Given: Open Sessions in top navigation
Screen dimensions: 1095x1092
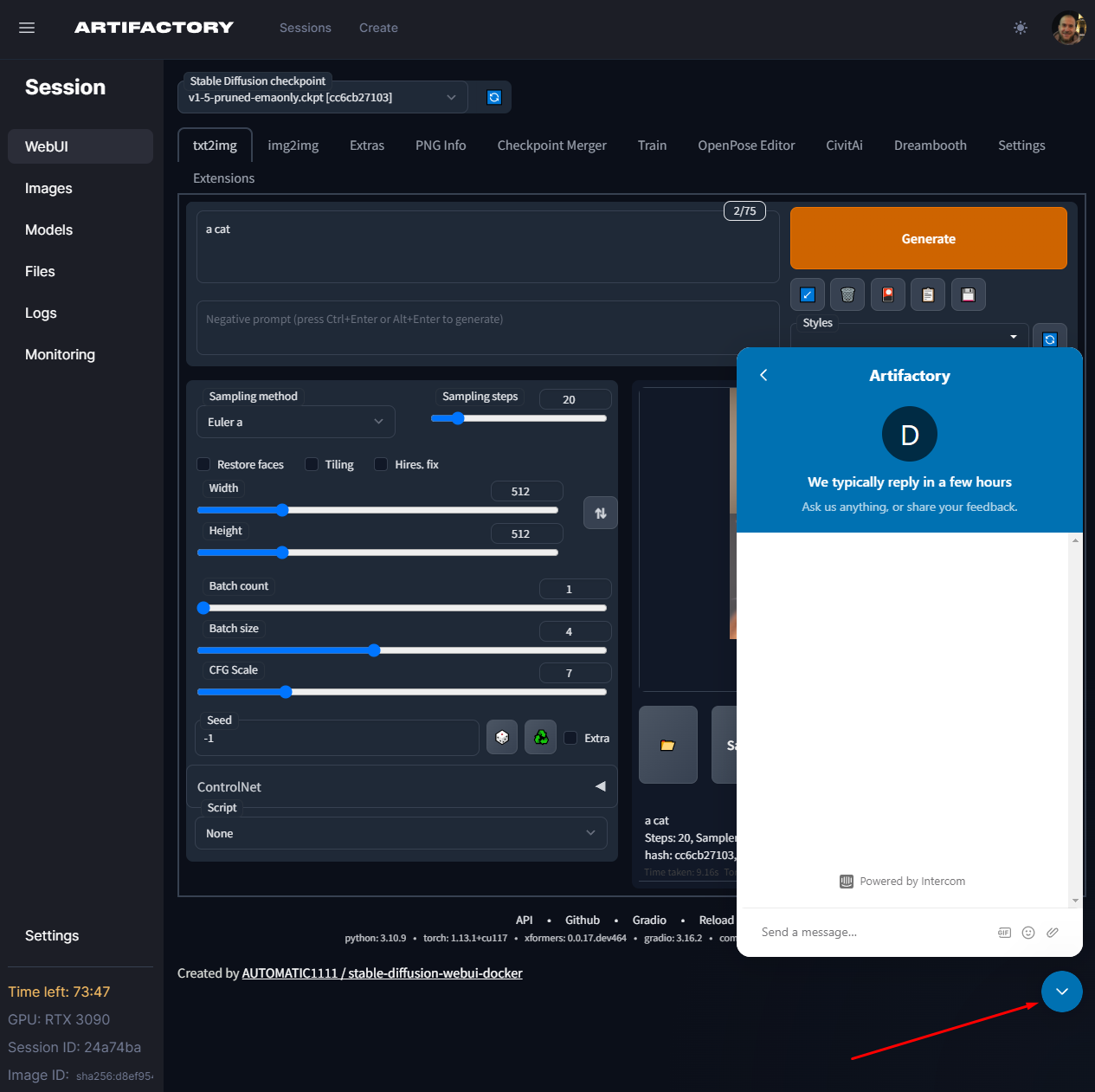Looking at the screenshot, I should click(306, 28).
